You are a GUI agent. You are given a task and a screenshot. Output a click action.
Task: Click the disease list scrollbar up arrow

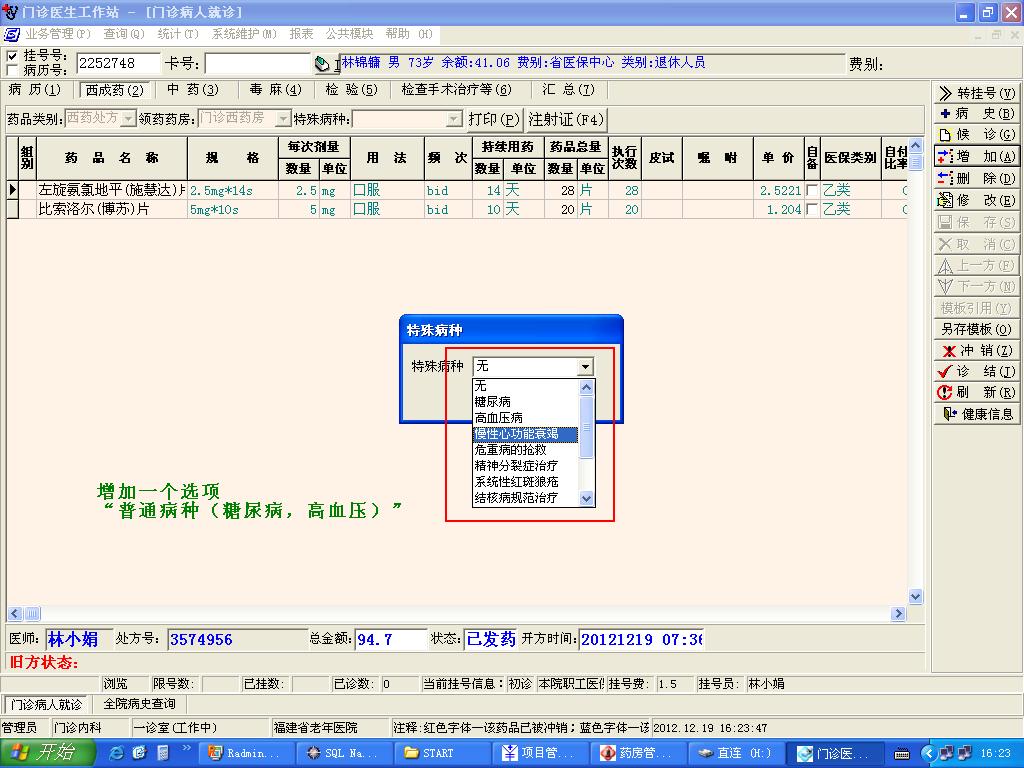(x=586, y=387)
